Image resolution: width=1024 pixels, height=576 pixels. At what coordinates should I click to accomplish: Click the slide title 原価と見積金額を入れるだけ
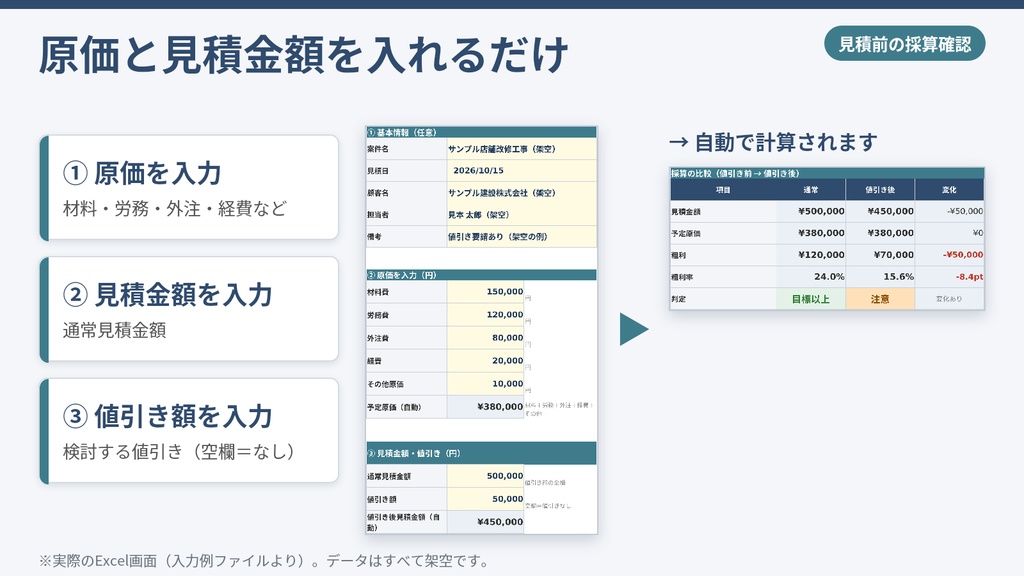(x=303, y=55)
